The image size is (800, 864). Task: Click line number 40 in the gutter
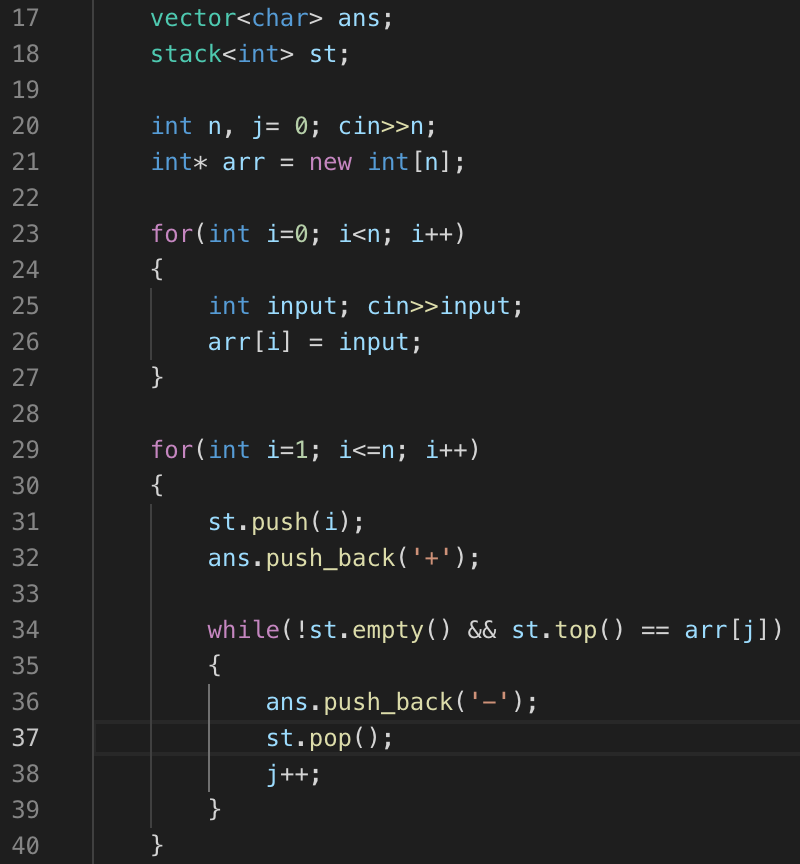[x=25, y=846]
